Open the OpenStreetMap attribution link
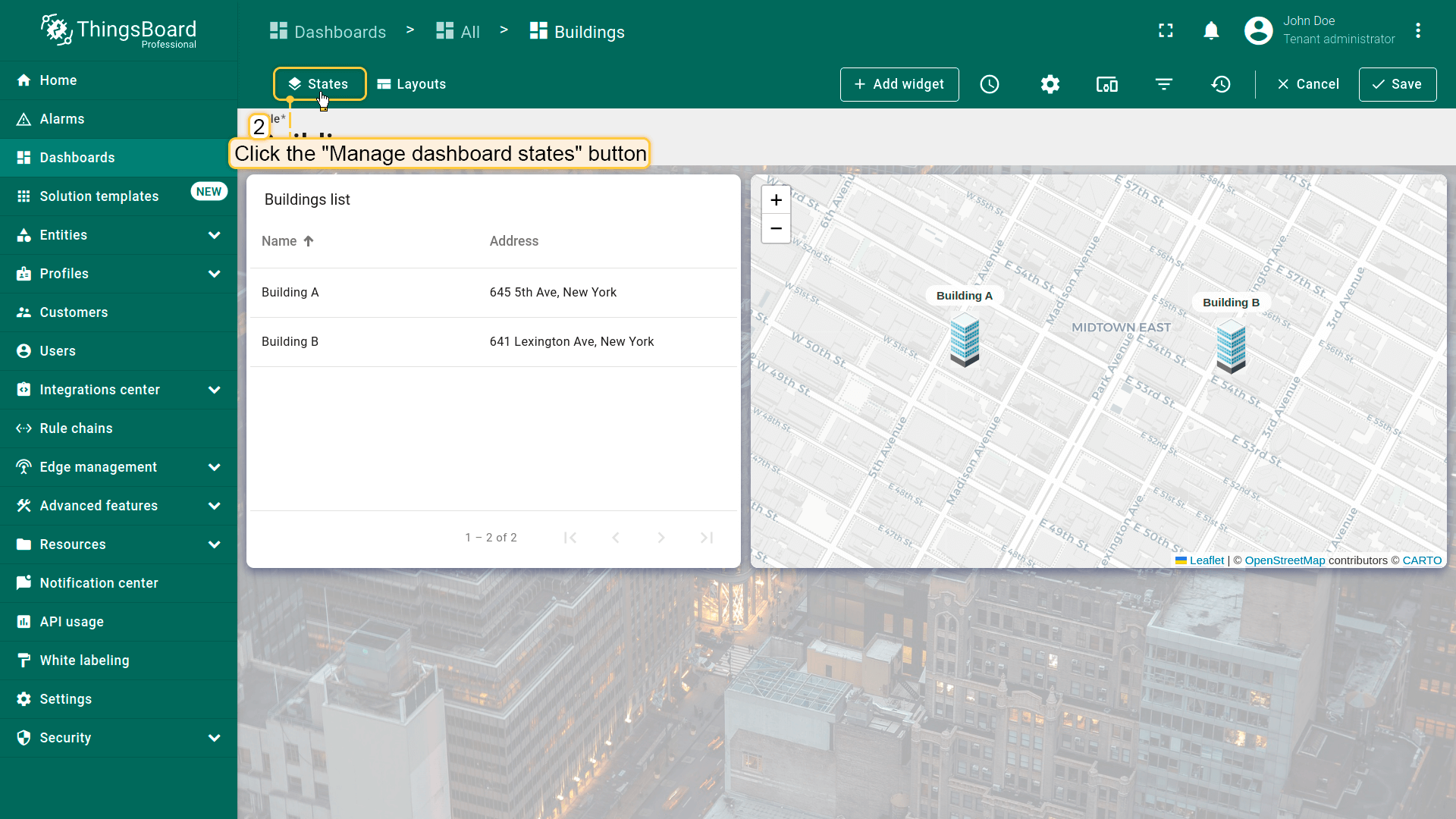1456x819 pixels. click(x=1285, y=560)
